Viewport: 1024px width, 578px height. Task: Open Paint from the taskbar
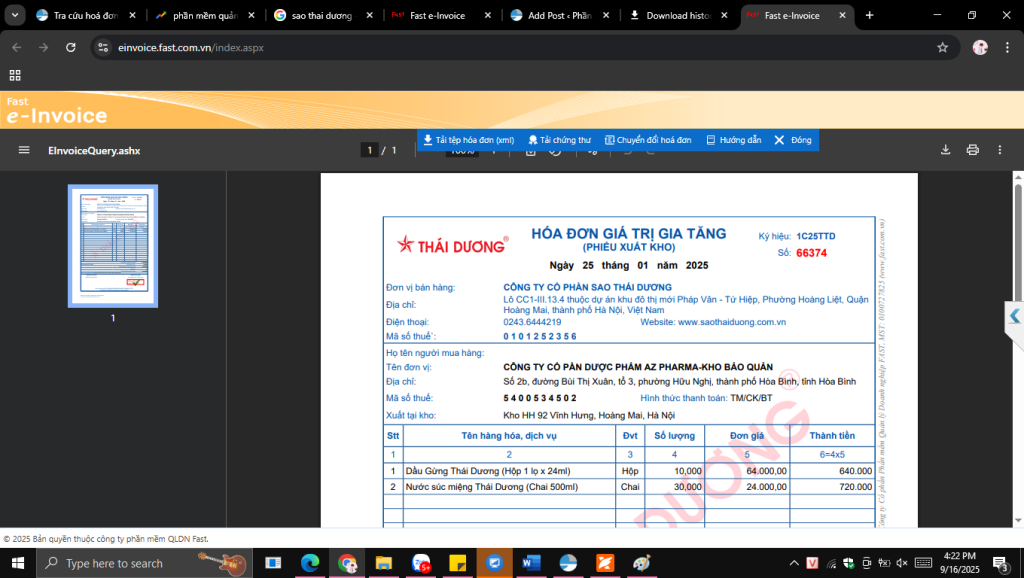642,563
